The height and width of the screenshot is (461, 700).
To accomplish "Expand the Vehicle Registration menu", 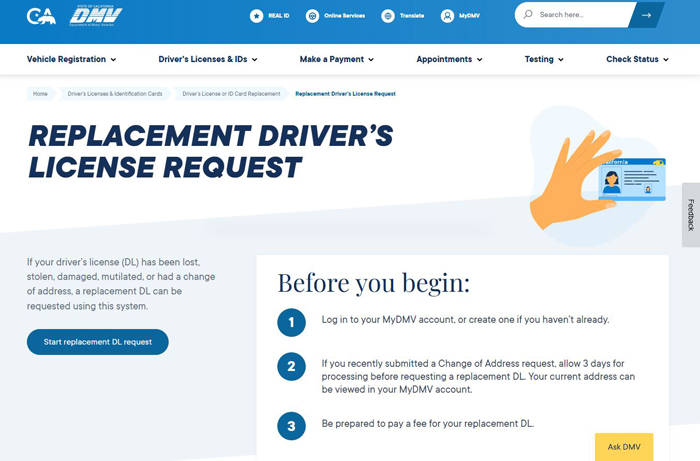I will click(x=71, y=59).
